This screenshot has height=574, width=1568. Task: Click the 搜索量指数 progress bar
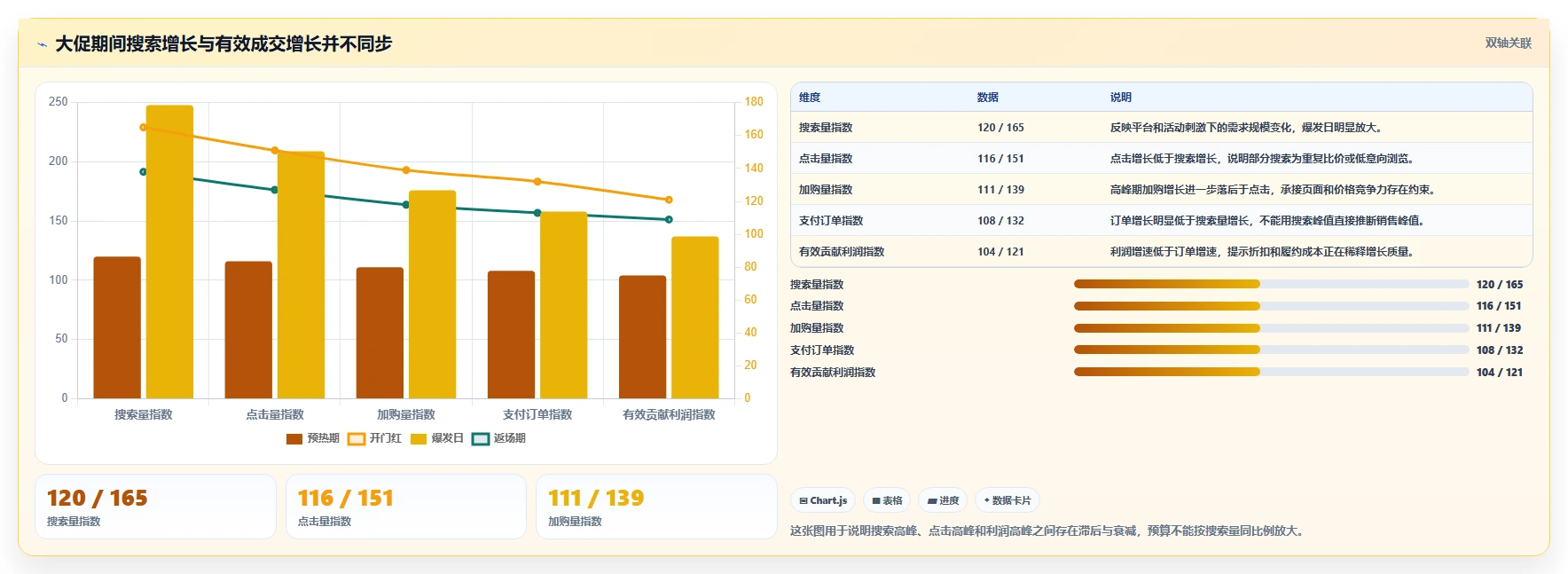coord(1271,284)
